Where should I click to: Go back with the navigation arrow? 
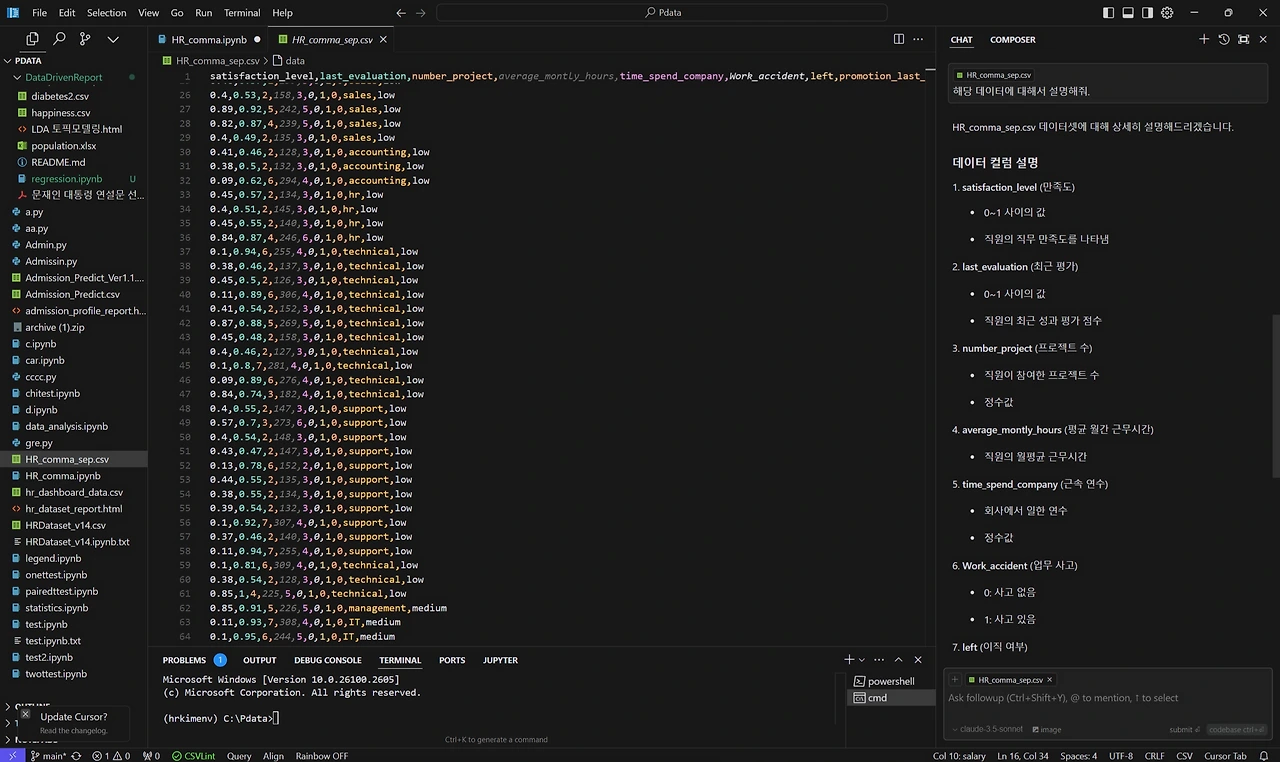pyautogui.click(x=401, y=13)
